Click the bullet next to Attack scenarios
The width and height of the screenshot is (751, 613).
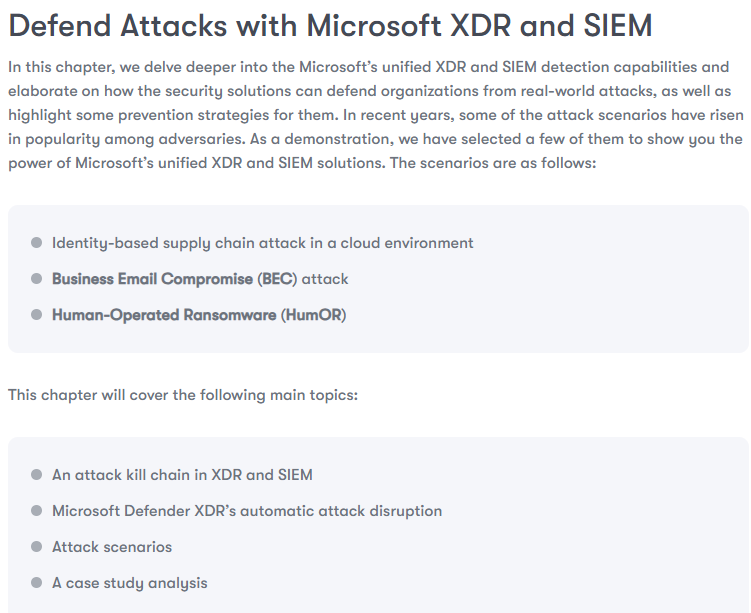(x=37, y=547)
